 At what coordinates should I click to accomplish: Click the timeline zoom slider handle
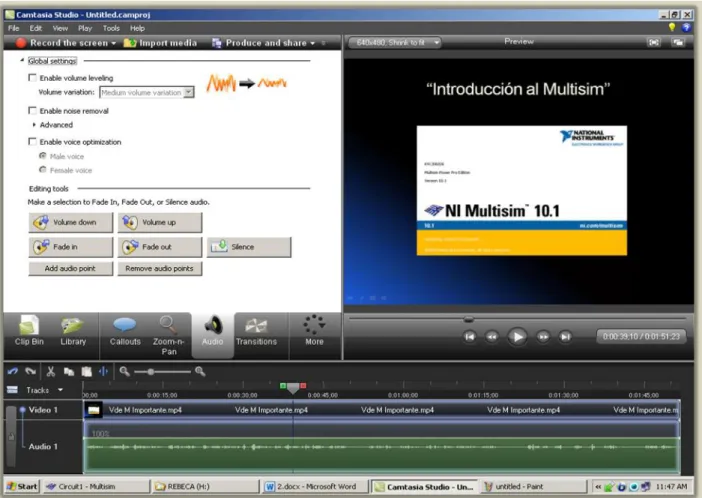coord(151,372)
